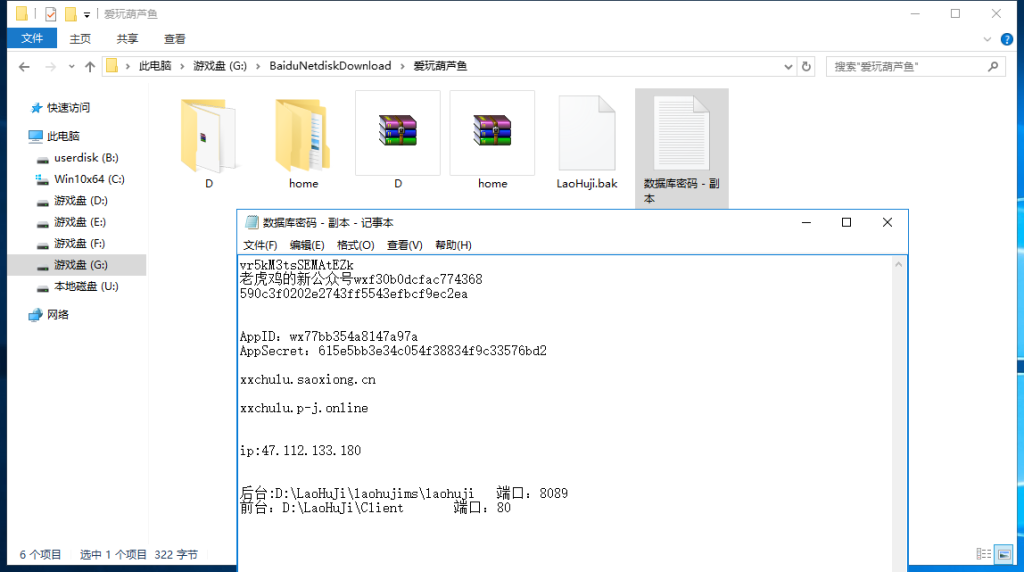Viewport: 1024px width, 572px height.
Task: Open Notepad 查看(V) menu
Action: point(404,245)
